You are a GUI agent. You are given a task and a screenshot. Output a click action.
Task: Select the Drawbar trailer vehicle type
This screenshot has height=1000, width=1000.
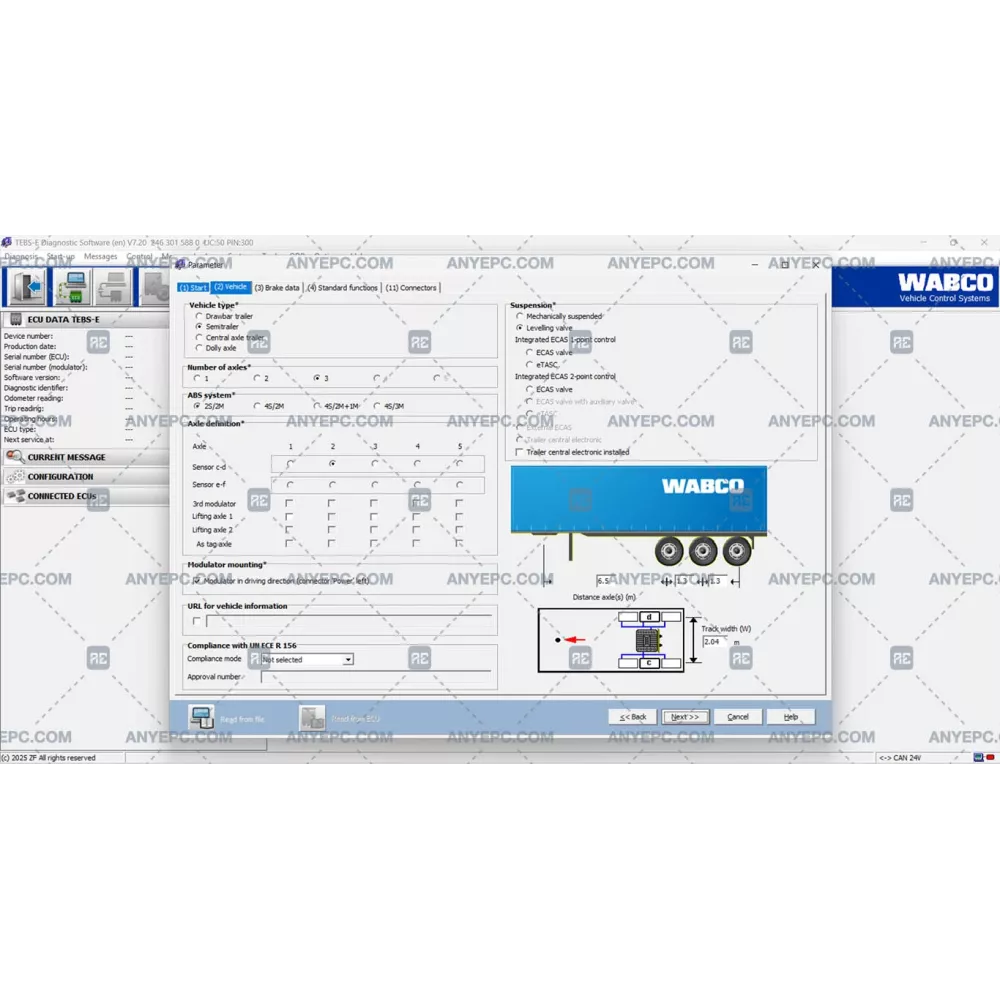click(199, 316)
